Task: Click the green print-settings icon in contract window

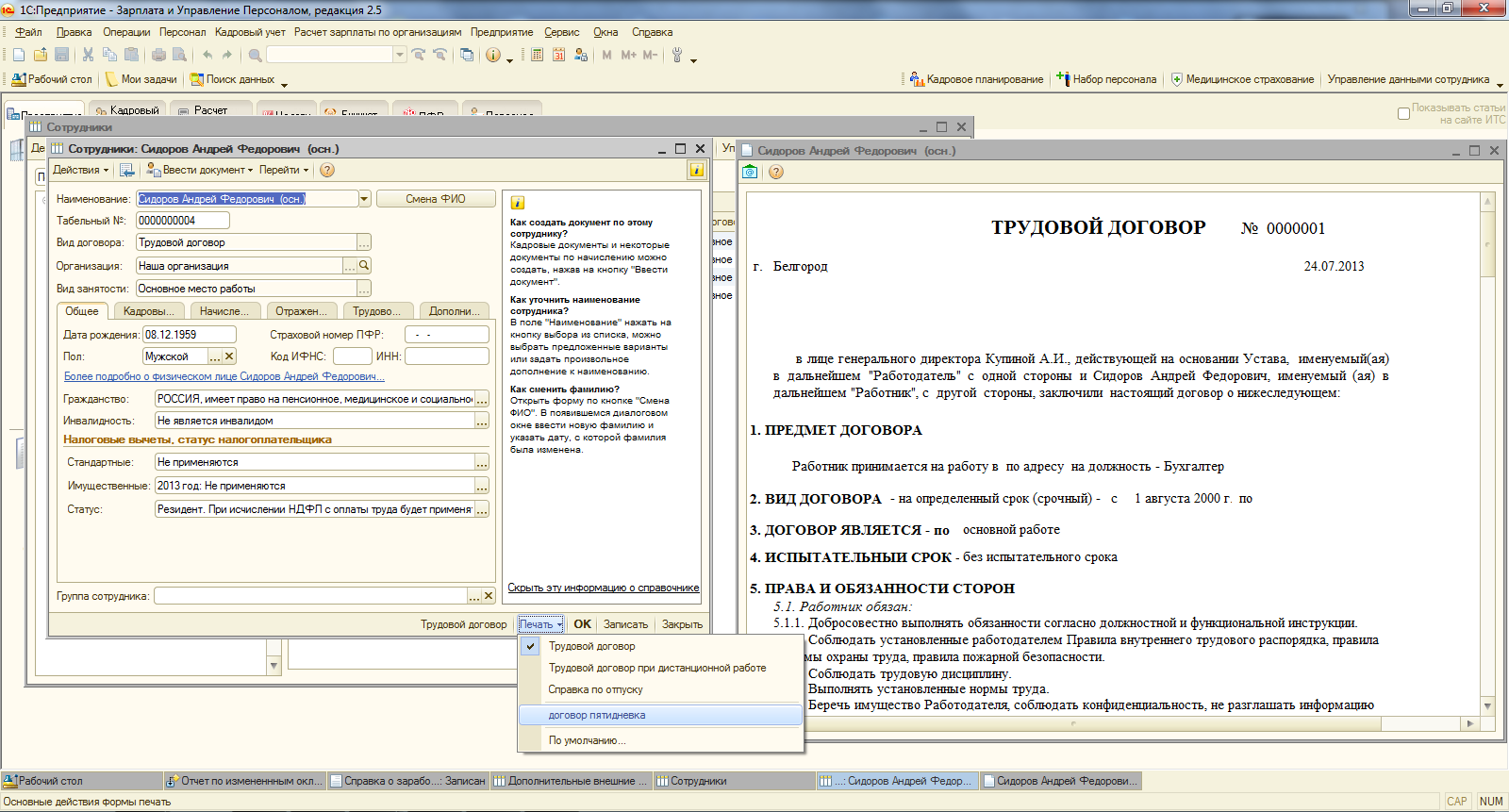Action: [750, 172]
